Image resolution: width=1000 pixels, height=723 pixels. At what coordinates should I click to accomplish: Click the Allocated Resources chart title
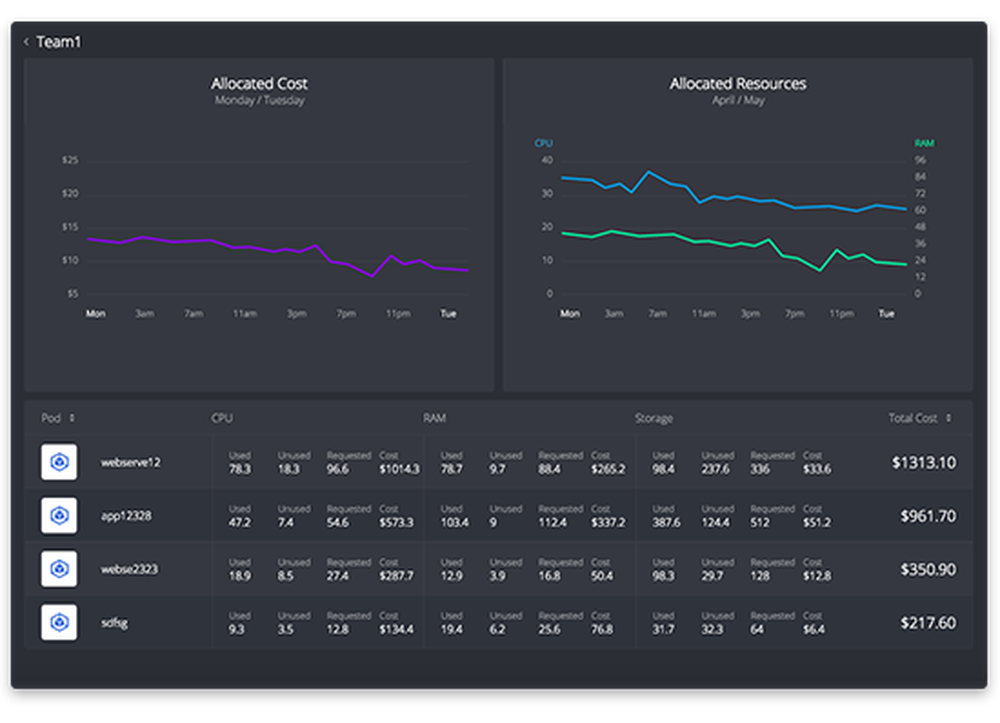coord(738,84)
